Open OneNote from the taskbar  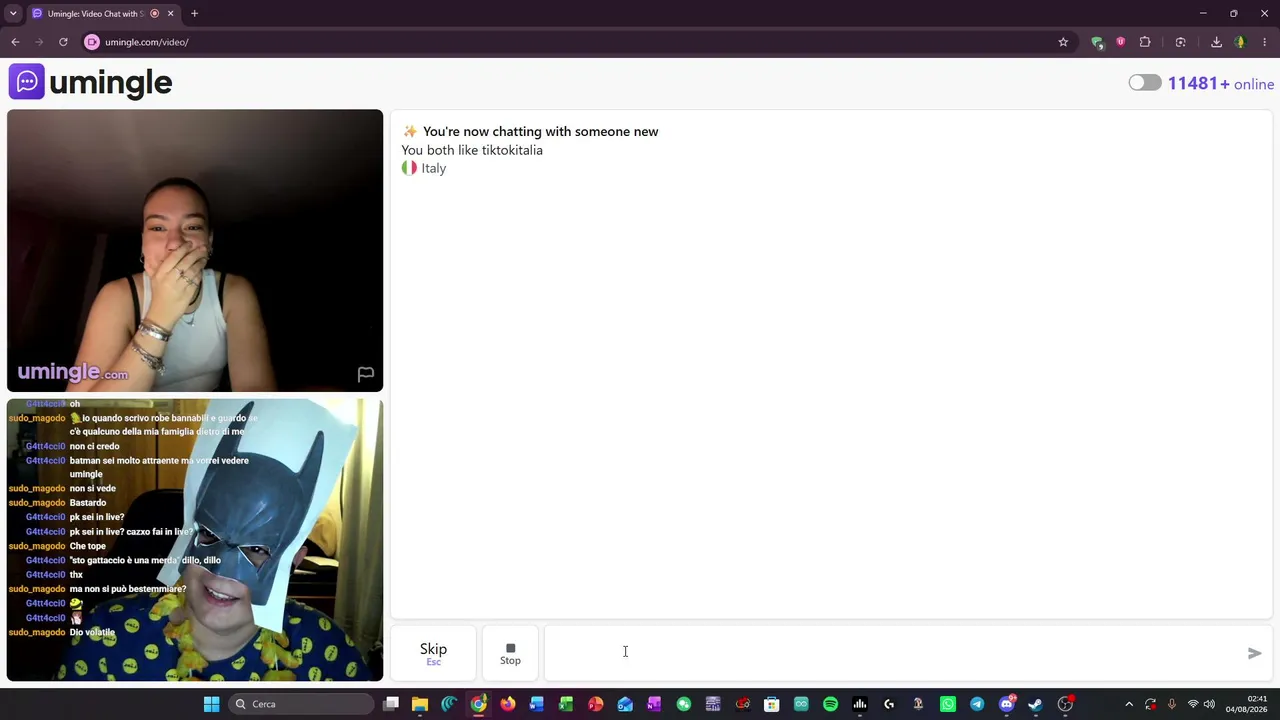[654, 704]
